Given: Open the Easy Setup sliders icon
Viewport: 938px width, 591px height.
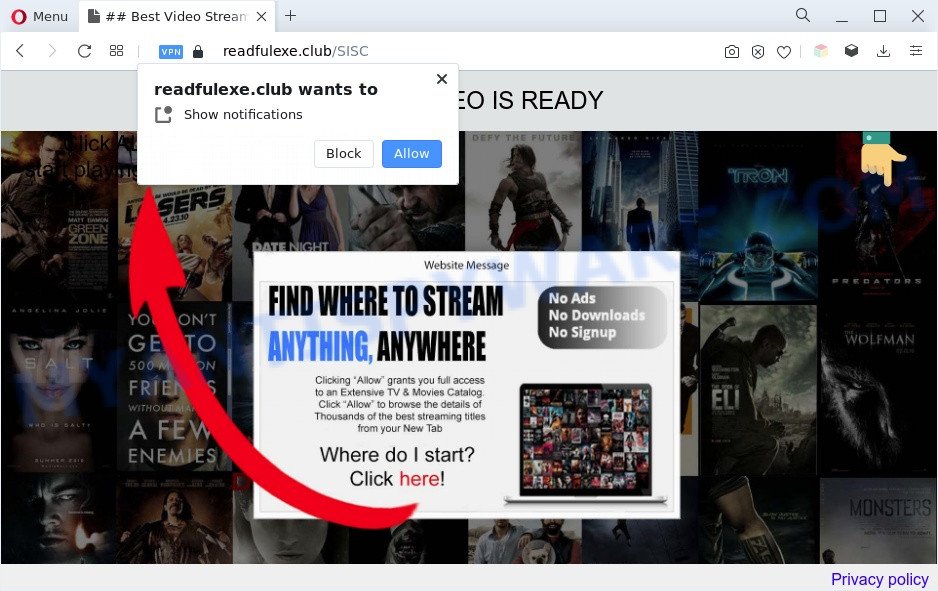Looking at the screenshot, I should [x=916, y=51].
